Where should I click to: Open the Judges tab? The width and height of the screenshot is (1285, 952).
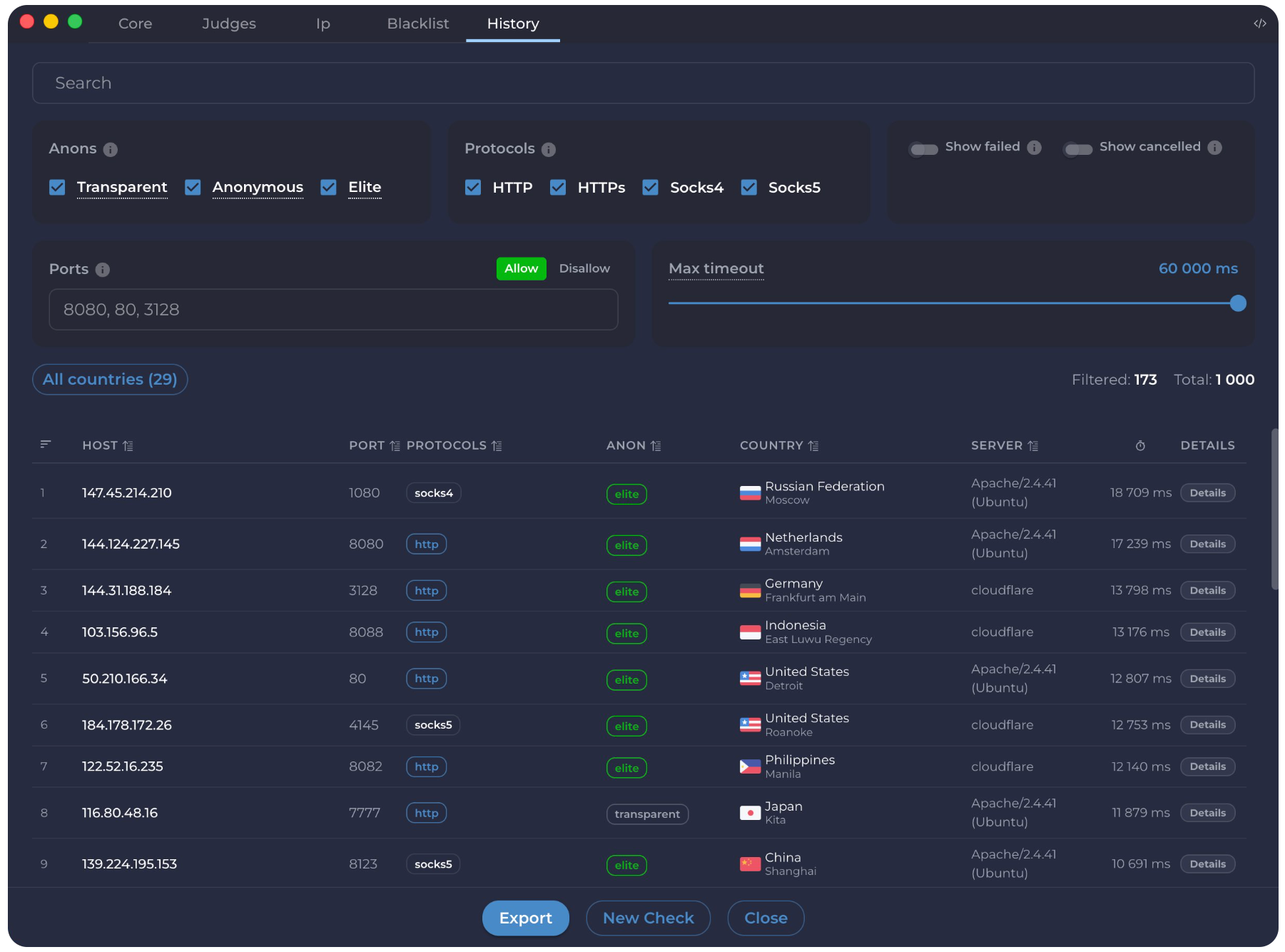pyautogui.click(x=228, y=24)
